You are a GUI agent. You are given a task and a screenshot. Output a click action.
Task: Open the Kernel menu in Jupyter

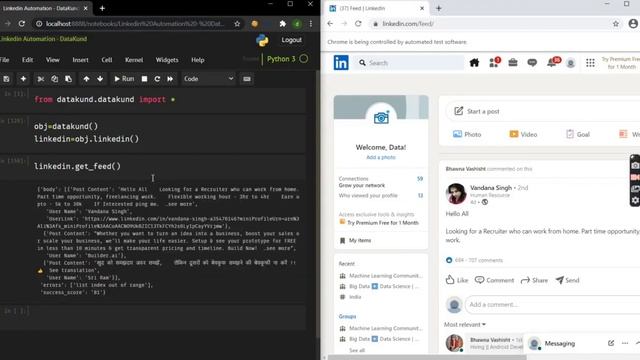click(134, 60)
